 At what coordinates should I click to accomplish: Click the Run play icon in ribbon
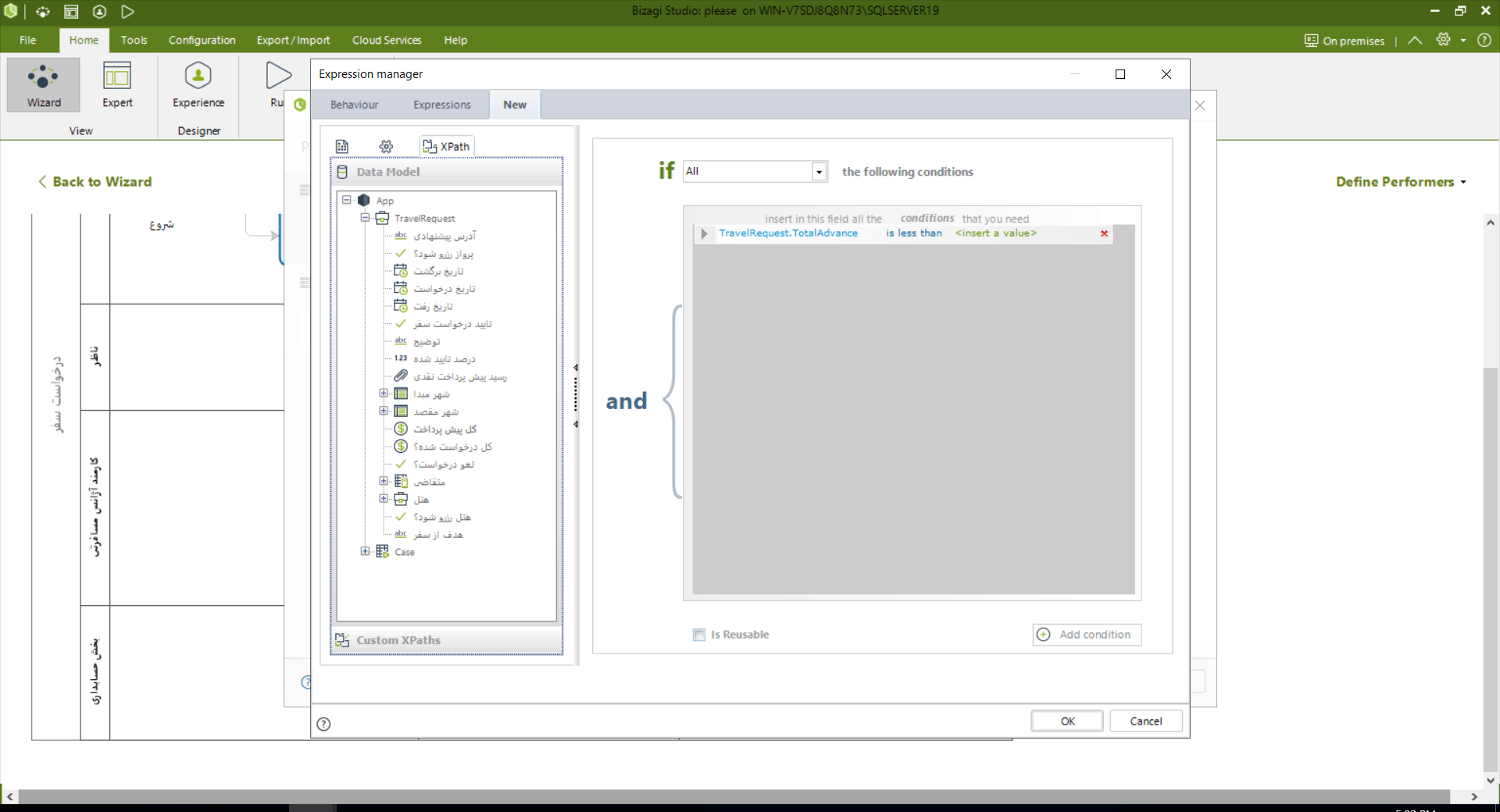(x=278, y=77)
